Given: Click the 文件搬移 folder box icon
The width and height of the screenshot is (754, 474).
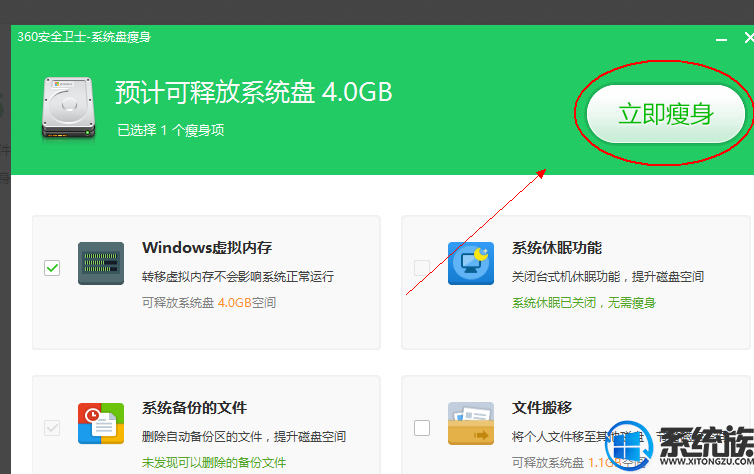Looking at the screenshot, I should click(x=471, y=423).
